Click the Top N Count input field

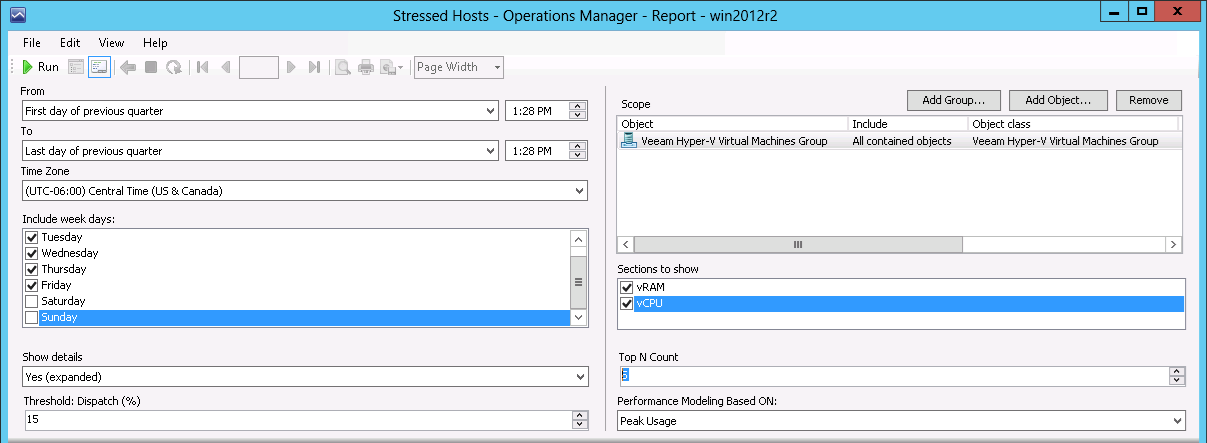895,376
